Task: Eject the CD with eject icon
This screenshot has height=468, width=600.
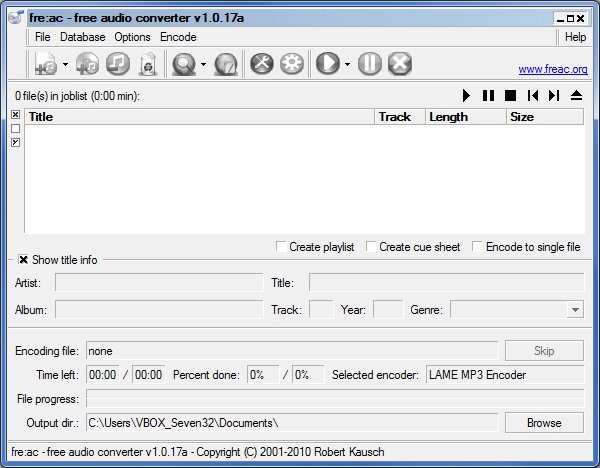Action: tap(576, 95)
